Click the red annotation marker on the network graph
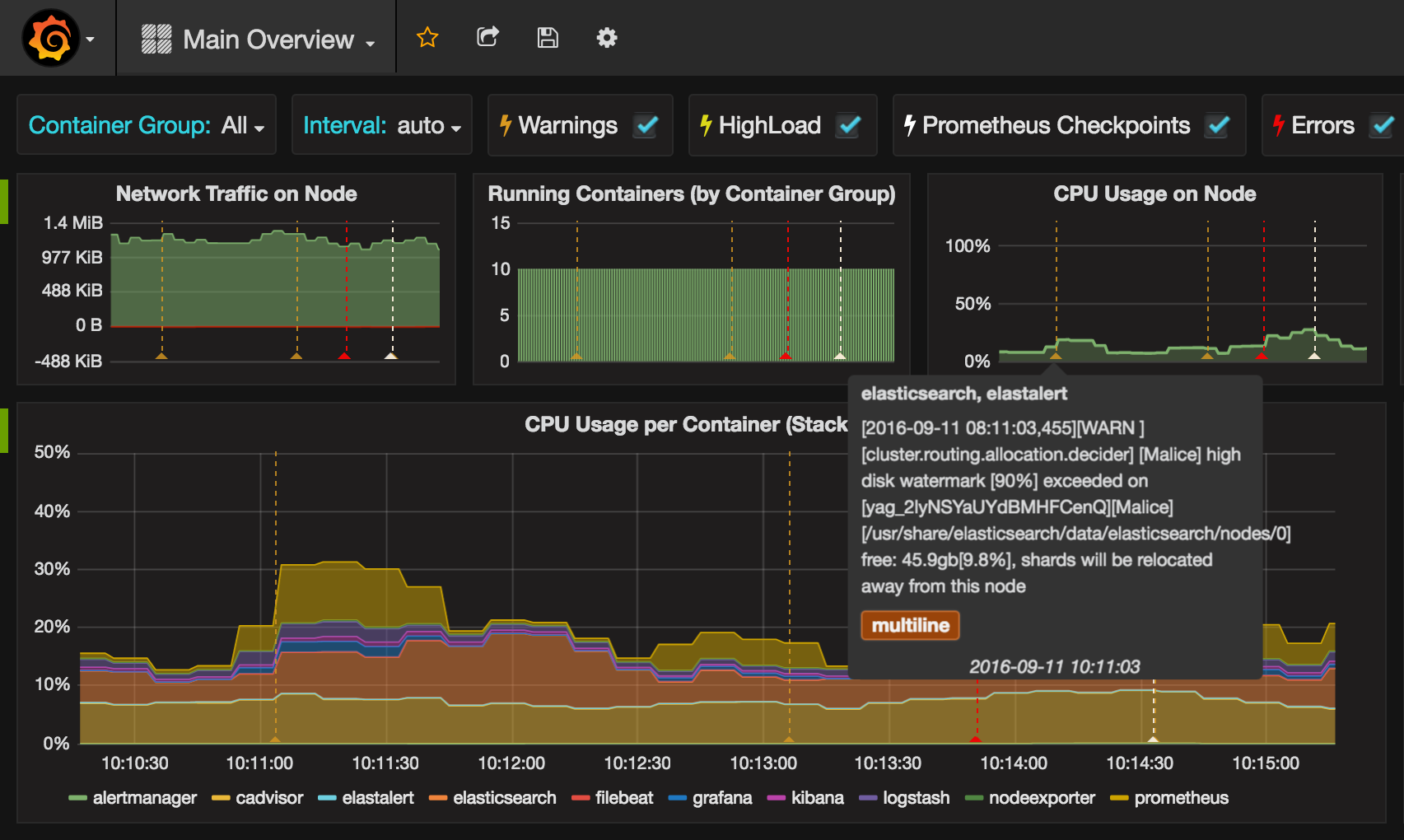This screenshot has height=840, width=1404. pos(344,356)
